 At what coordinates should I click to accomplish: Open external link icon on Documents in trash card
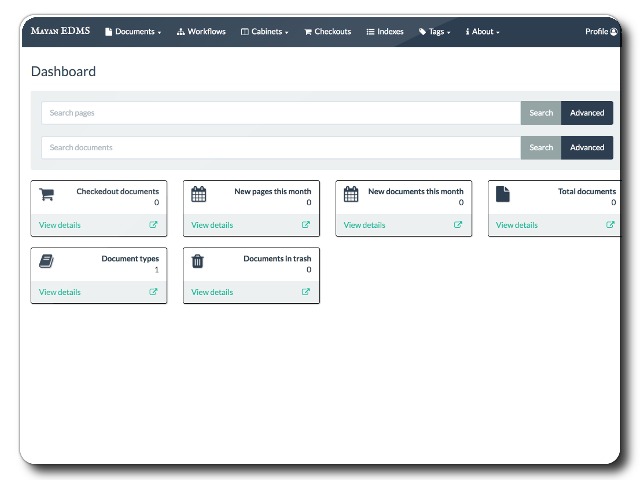(x=306, y=292)
